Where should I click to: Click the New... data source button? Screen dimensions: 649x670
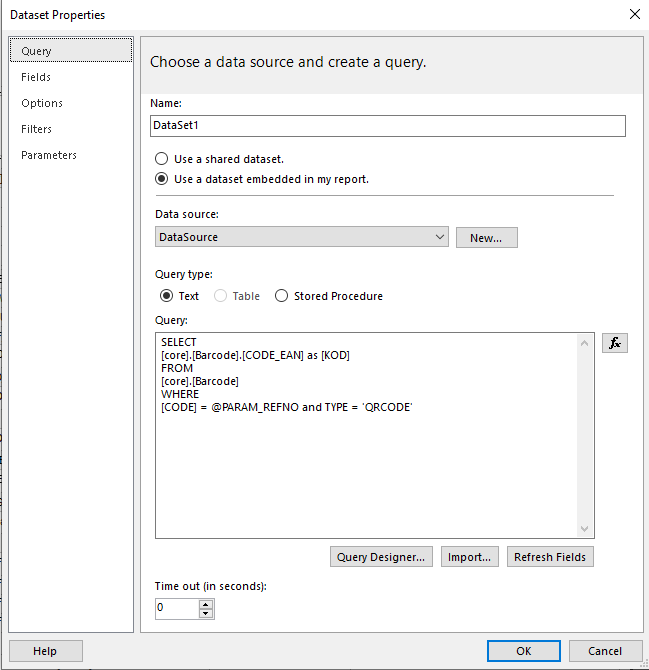486,237
